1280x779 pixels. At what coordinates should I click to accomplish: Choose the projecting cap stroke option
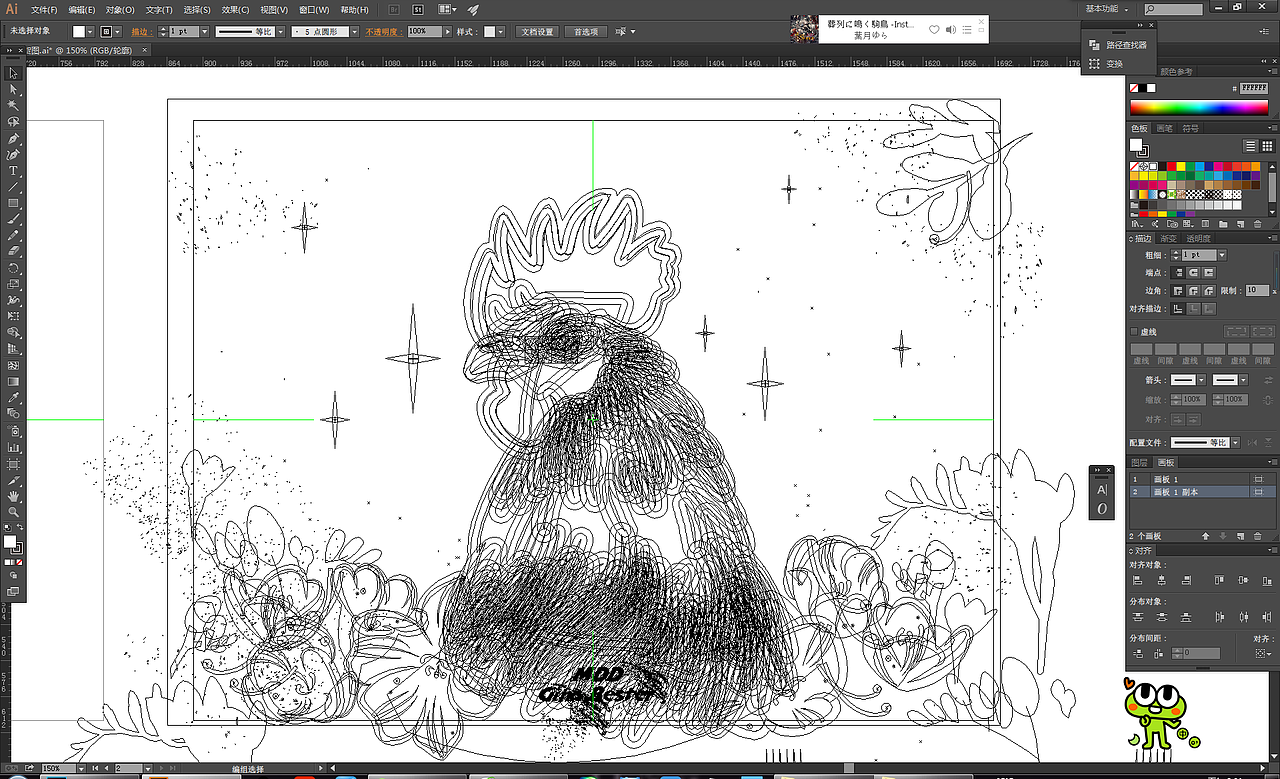point(1209,272)
